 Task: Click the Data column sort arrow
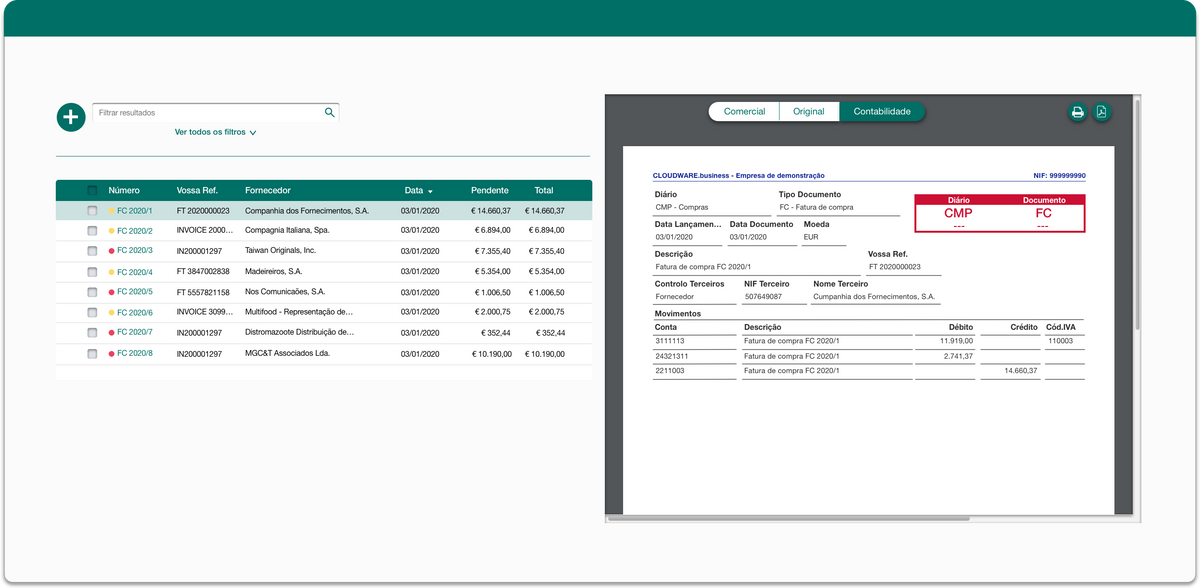pos(430,191)
